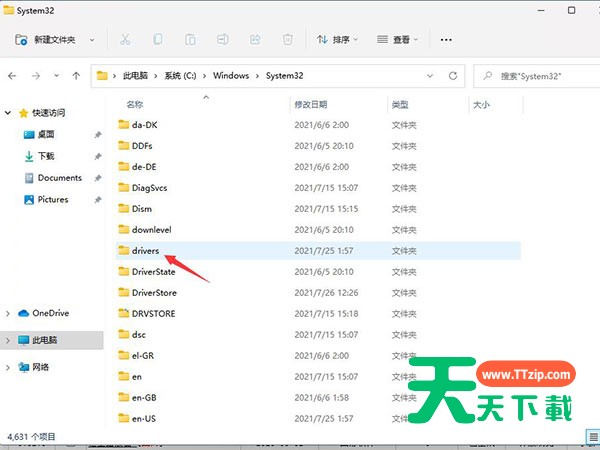Sort by 修改日期 column header

(x=310, y=104)
